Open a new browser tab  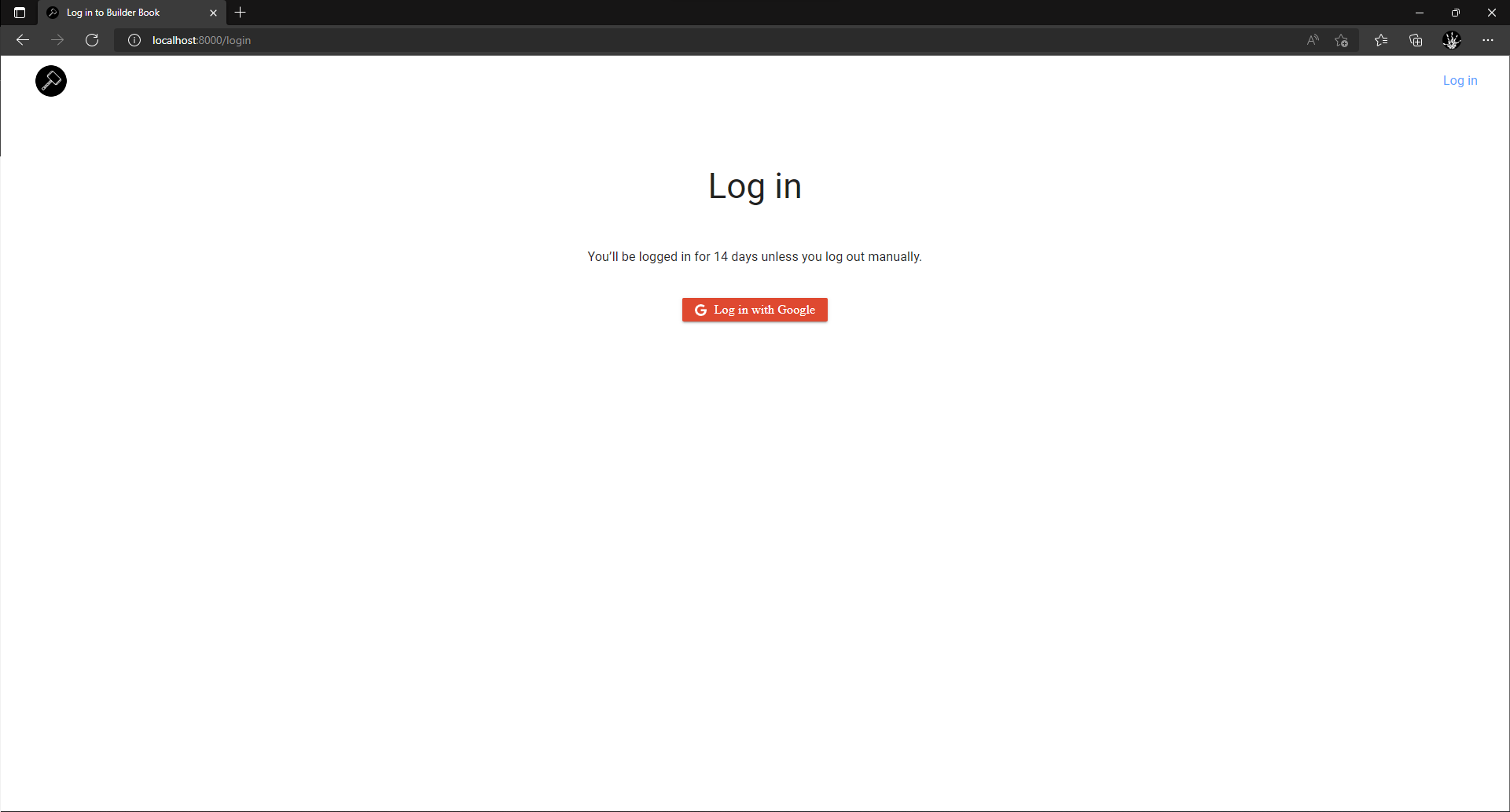(x=241, y=13)
